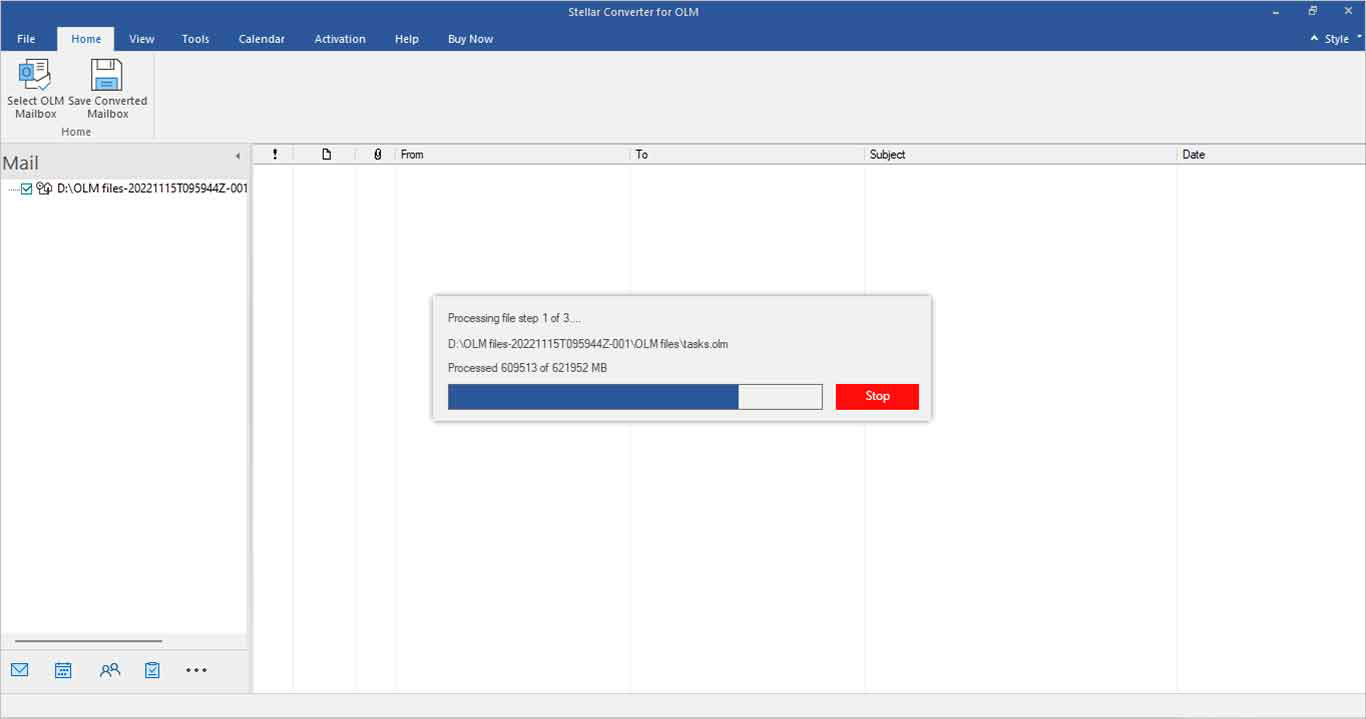Switch to the Calendar view icon in bottom navigation
1366x719 pixels.
pos(63,670)
